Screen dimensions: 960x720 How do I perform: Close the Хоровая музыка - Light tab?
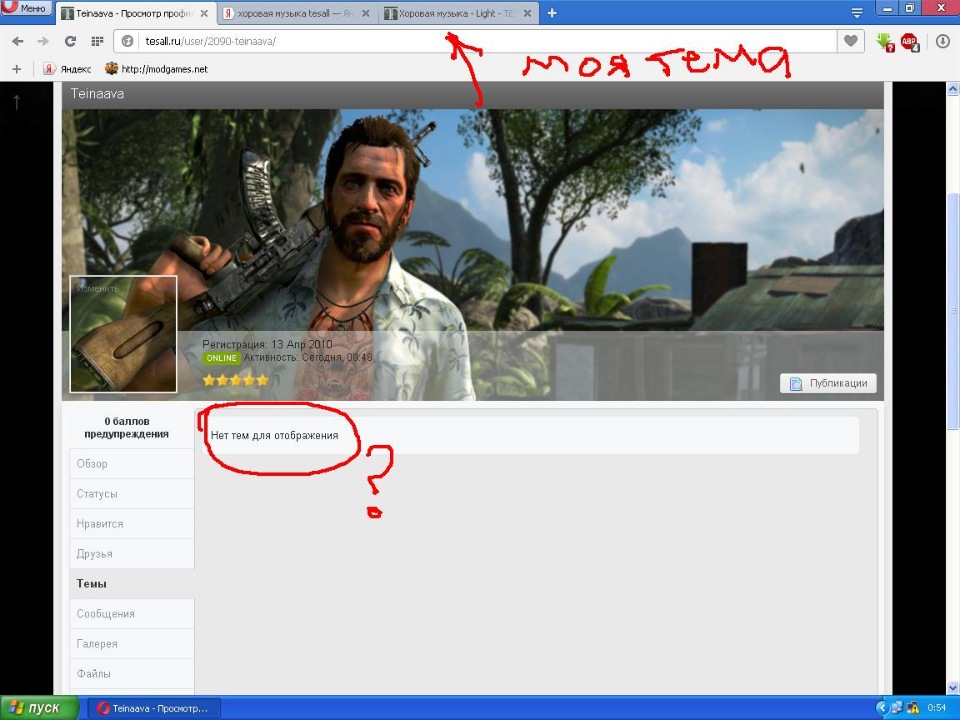[528, 13]
